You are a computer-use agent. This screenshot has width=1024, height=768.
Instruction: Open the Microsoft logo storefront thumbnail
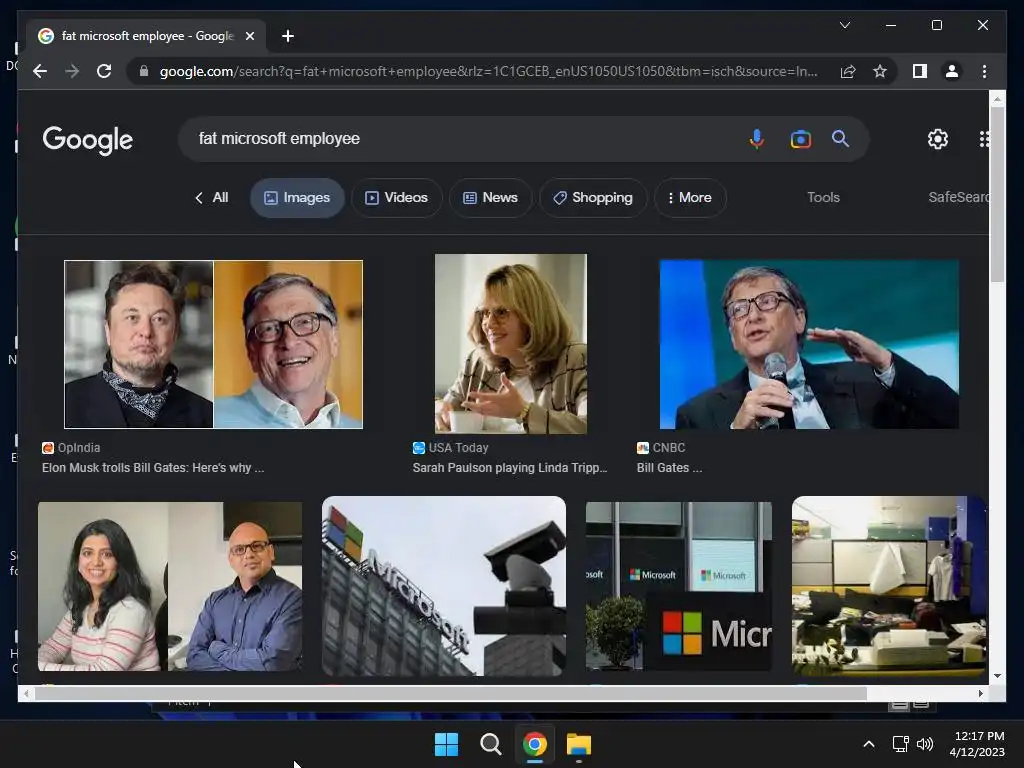point(679,586)
